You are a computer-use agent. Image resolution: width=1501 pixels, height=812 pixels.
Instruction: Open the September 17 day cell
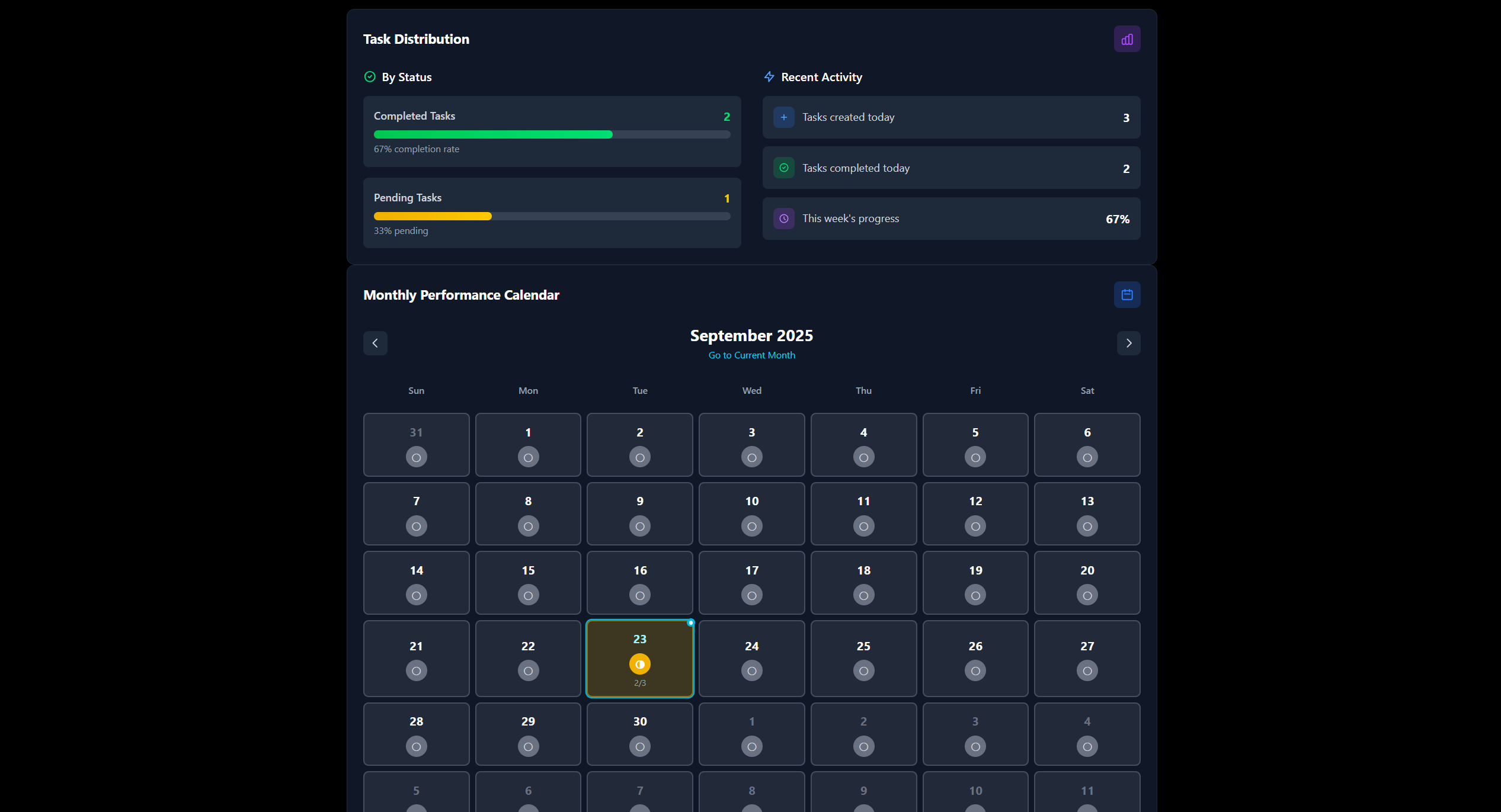pyautogui.click(x=751, y=583)
